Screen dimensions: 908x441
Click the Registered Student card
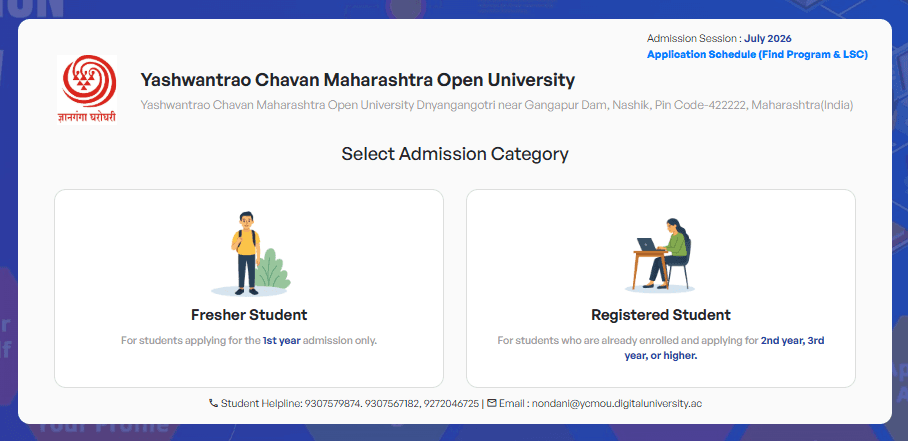(661, 288)
